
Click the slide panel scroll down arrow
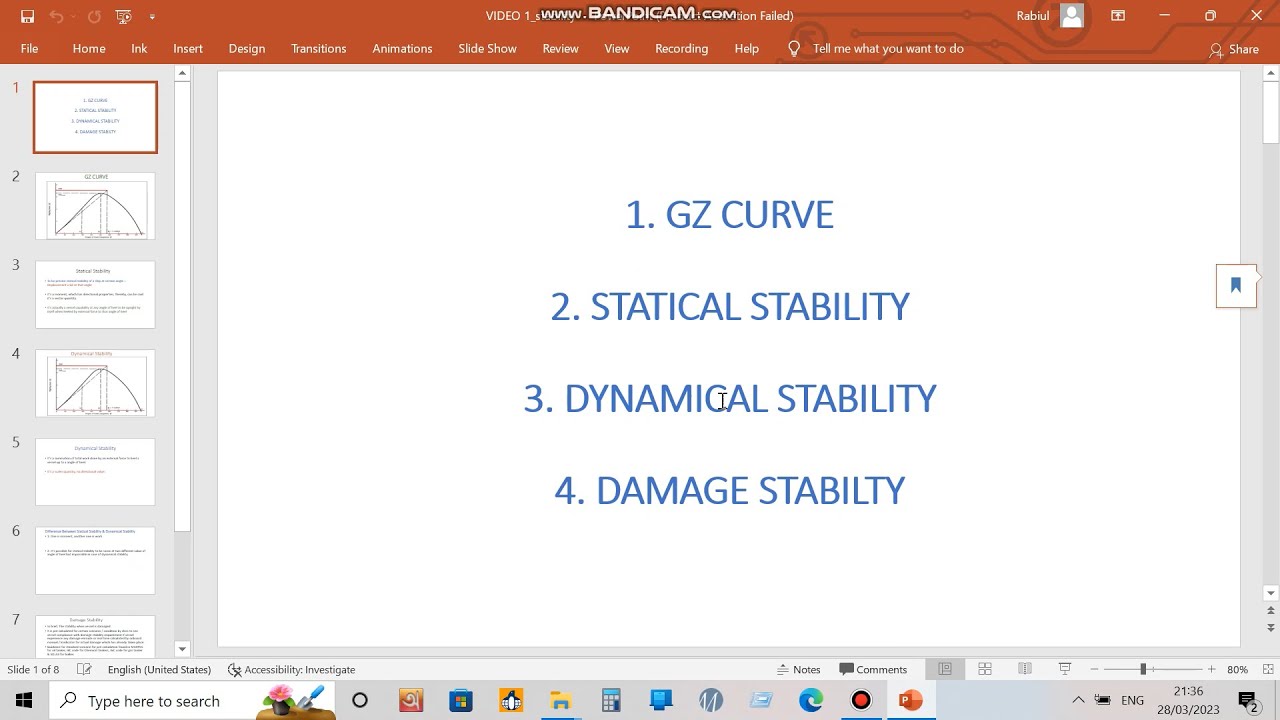pos(182,649)
